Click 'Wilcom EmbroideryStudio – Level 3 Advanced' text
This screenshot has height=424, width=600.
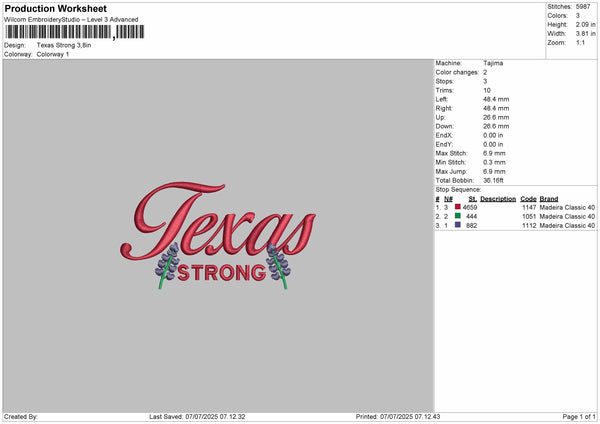tap(71, 20)
